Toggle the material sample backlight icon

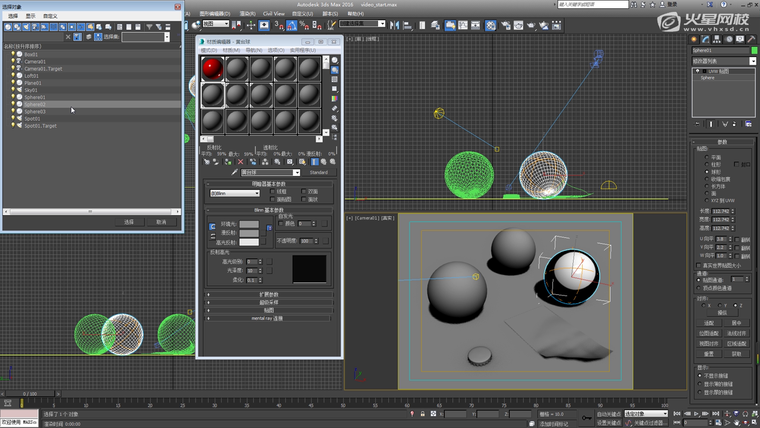(335, 71)
